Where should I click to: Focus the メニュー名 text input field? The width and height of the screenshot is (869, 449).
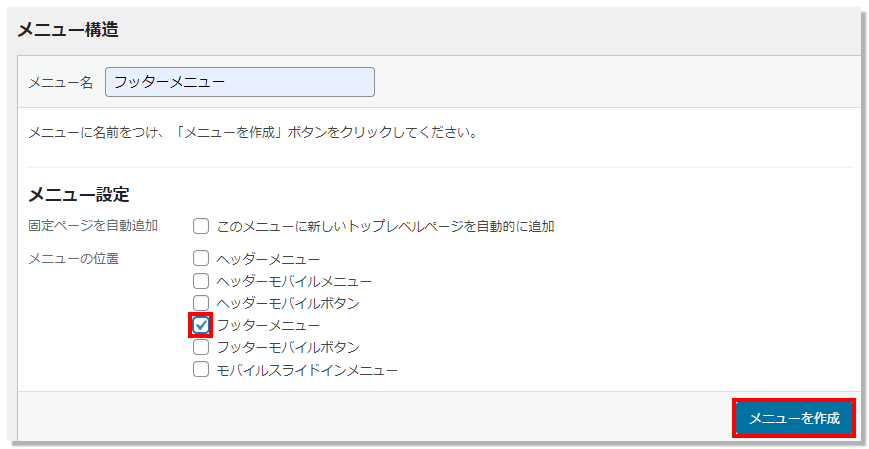coord(240,82)
